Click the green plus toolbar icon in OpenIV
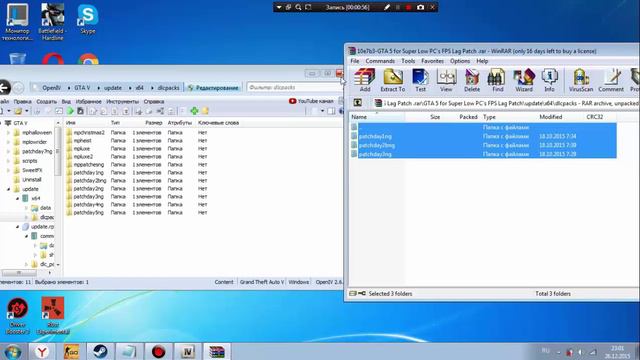The image size is (640, 360). pyautogui.click(x=194, y=111)
